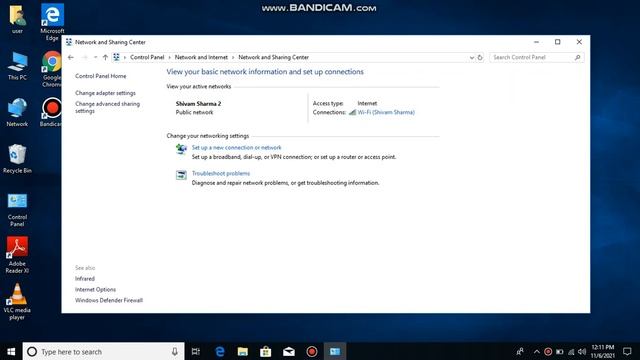
Task: Open Network desktop icon
Action: (17, 112)
